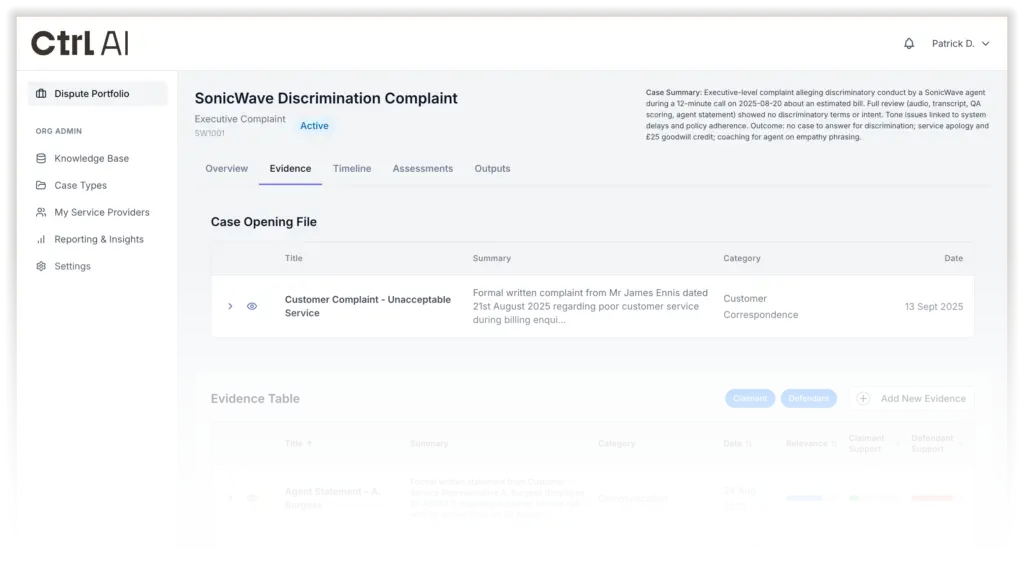Expand the Customer Complaint row chevron
The image size is (1024, 574).
230,306
